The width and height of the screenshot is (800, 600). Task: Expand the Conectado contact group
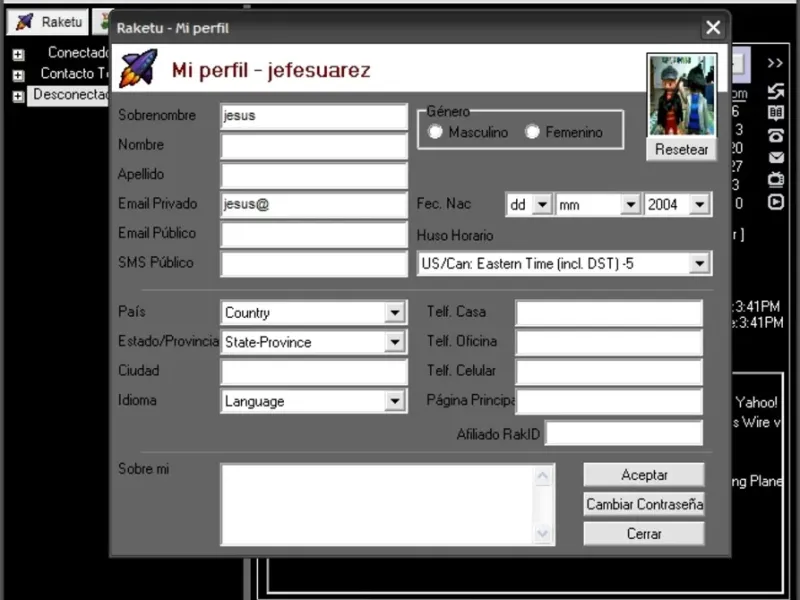pos(18,54)
